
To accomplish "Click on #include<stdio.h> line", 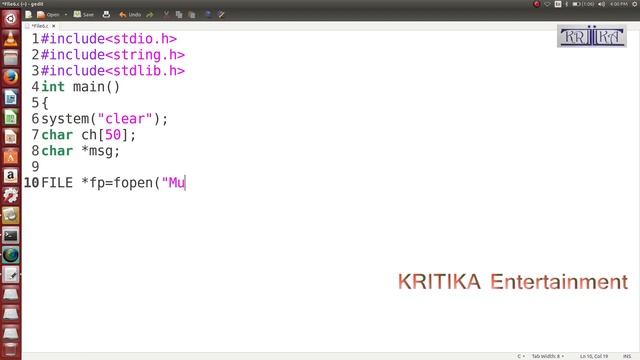I will click(x=109, y=39).
